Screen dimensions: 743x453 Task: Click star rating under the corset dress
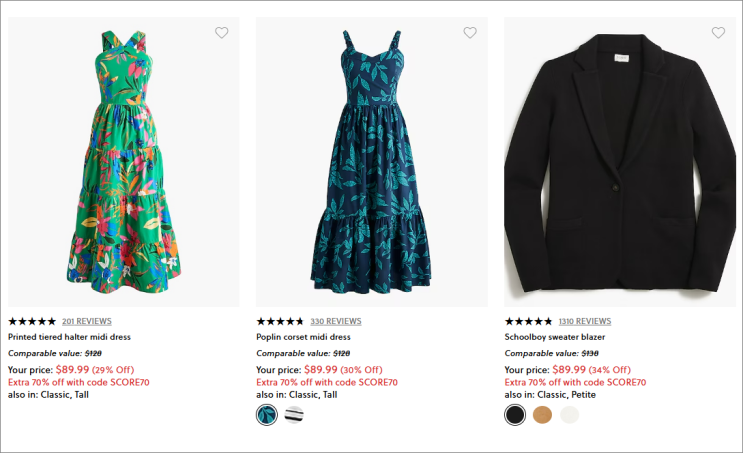click(280, 322)
